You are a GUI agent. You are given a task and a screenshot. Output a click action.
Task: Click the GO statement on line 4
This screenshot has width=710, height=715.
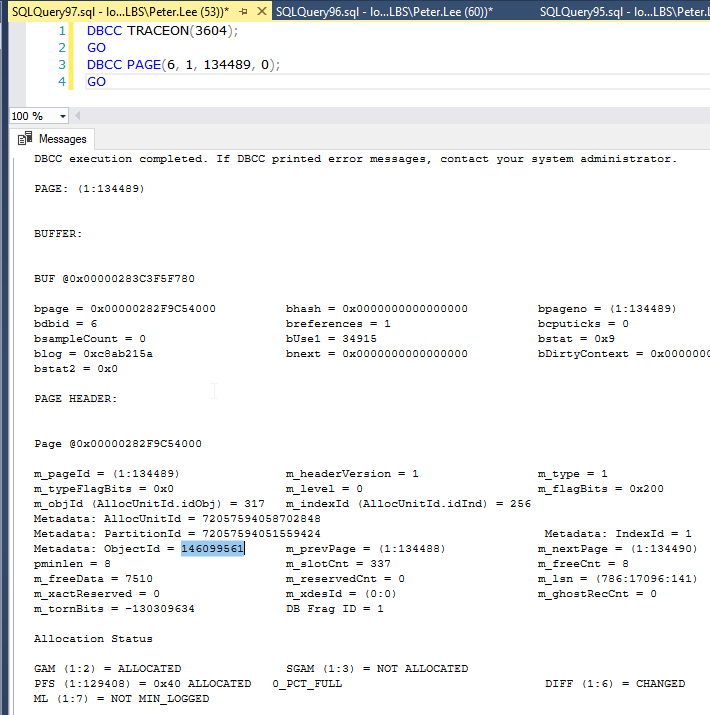96,82
